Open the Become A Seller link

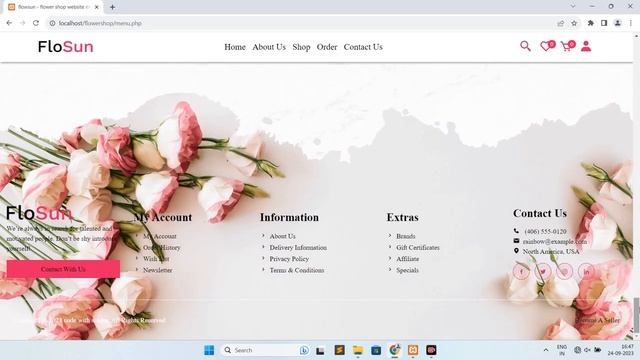(x=598, y=320)
